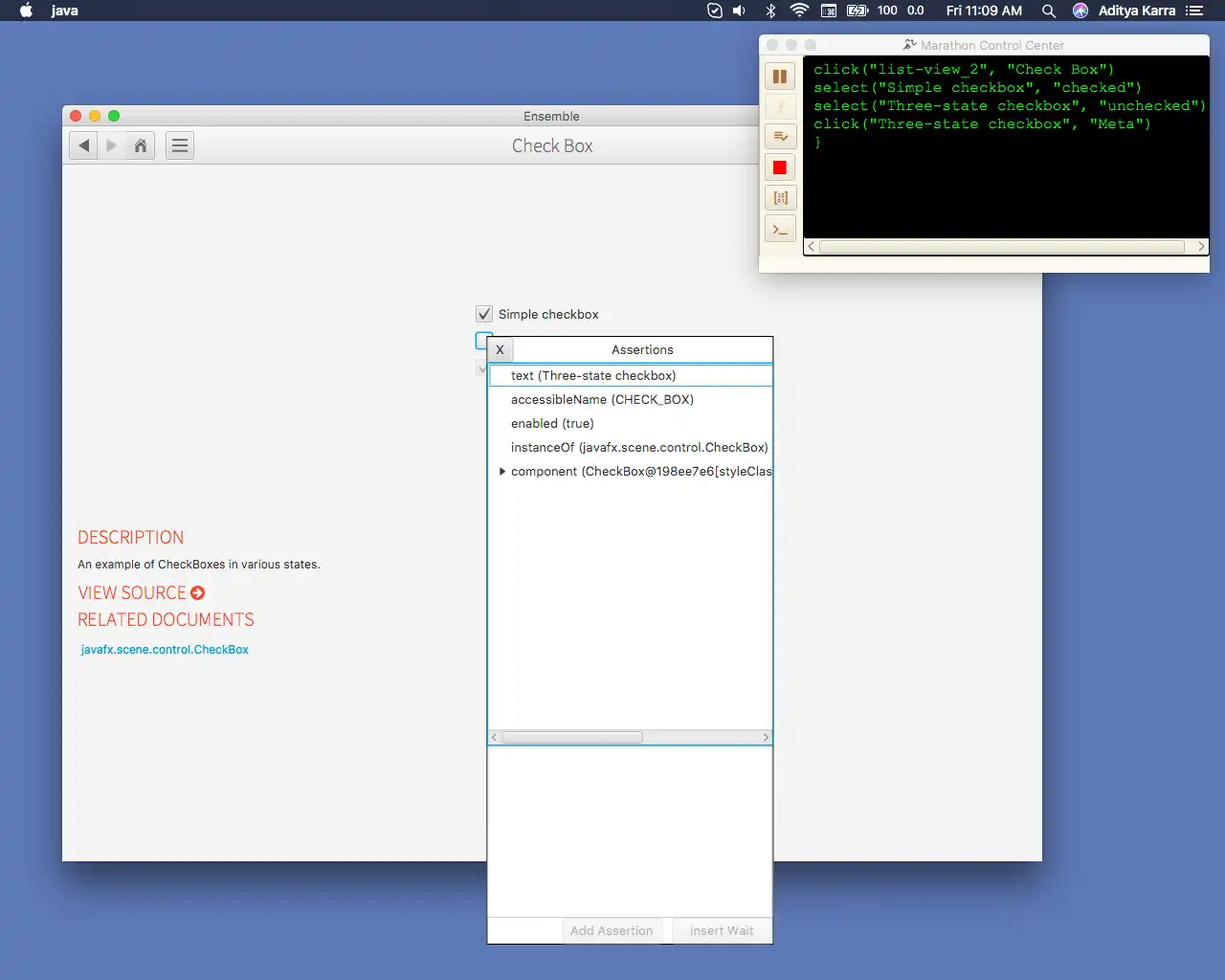Click the click("Three-state checkbox", "Meta") script line

pyautogui.click(x=982, y=123)
